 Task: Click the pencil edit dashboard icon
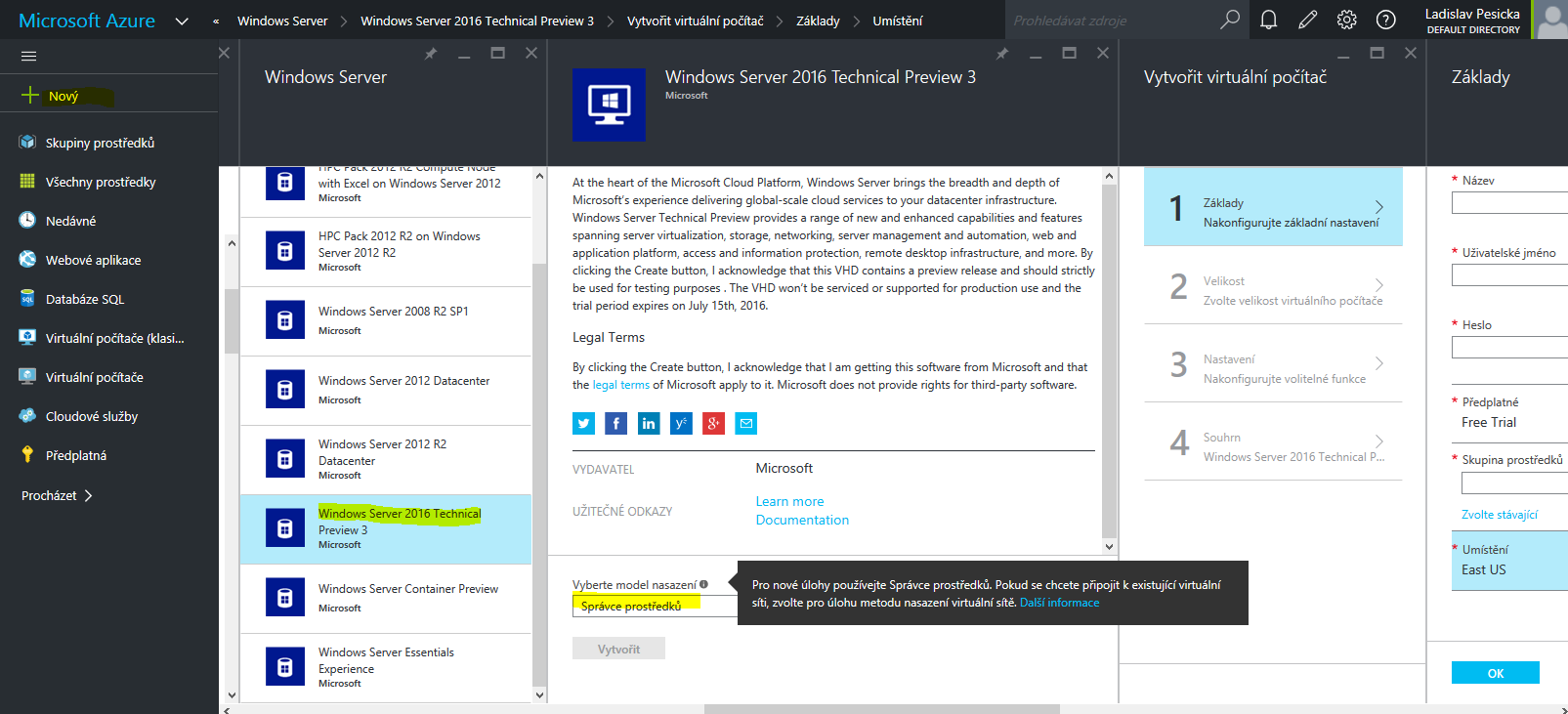tap(1308, 20)
